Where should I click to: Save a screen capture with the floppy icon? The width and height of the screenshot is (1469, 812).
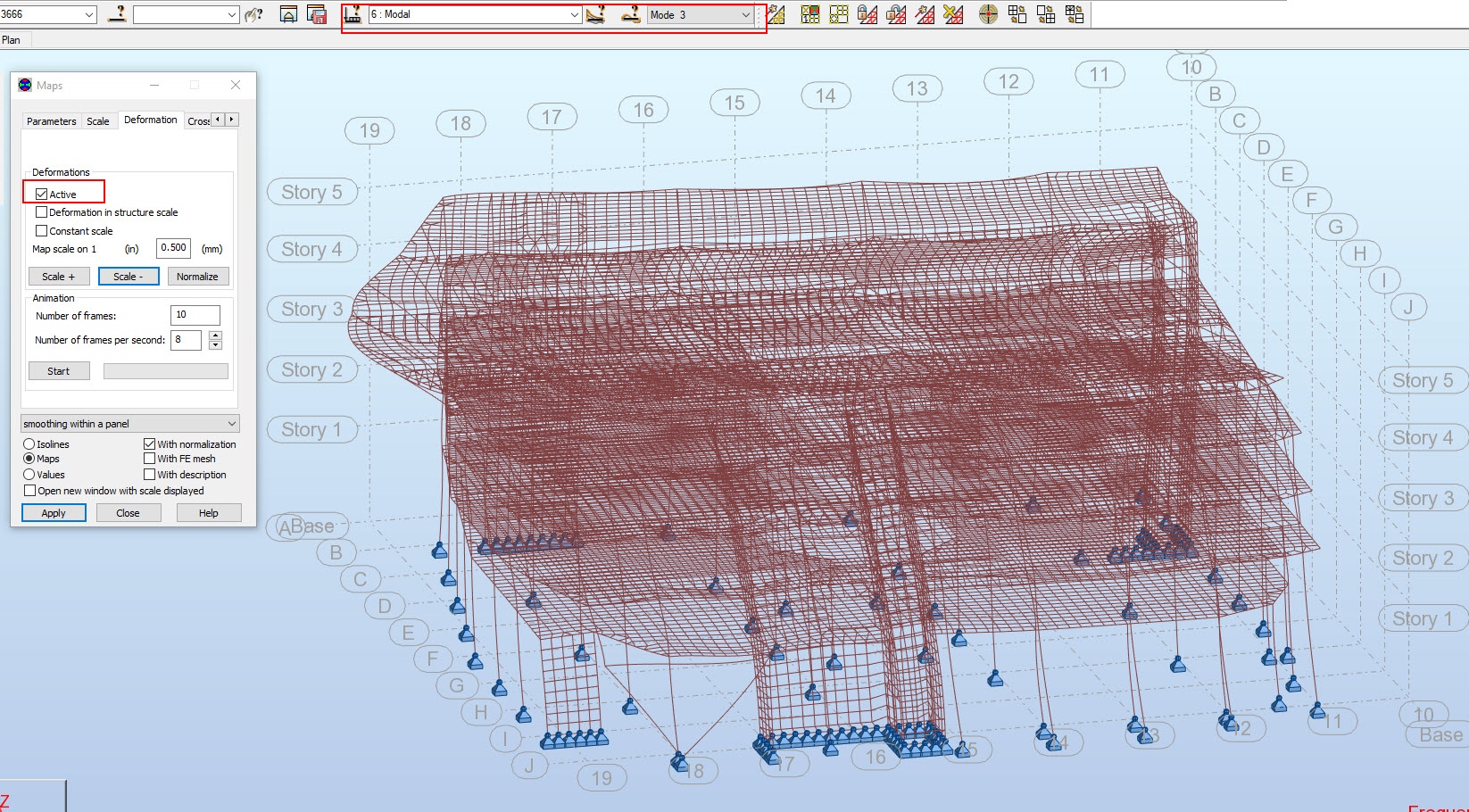click(x=317, y=14)
